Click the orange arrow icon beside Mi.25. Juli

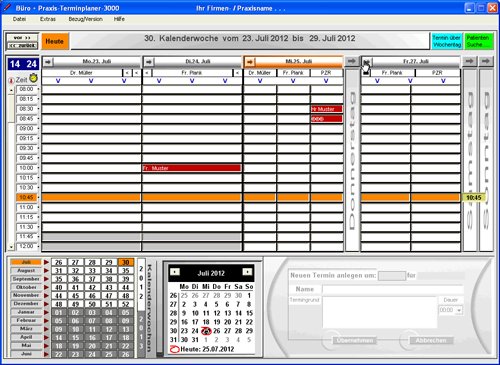[250, 62]
